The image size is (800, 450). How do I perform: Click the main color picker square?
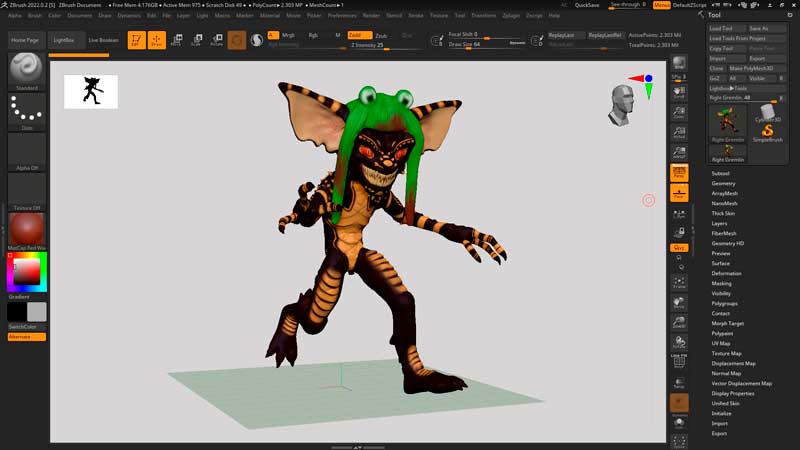[27, 271]
